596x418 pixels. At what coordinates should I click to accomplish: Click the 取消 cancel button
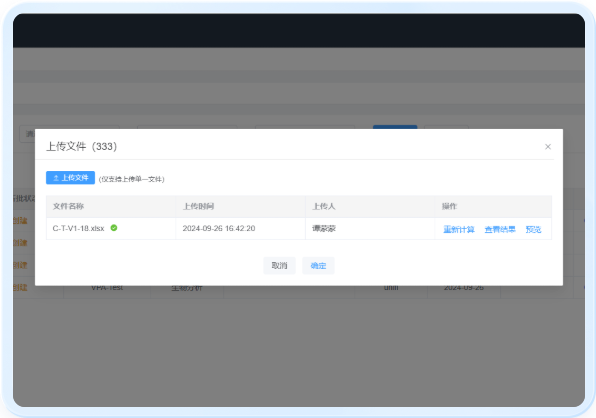point(279,265)
